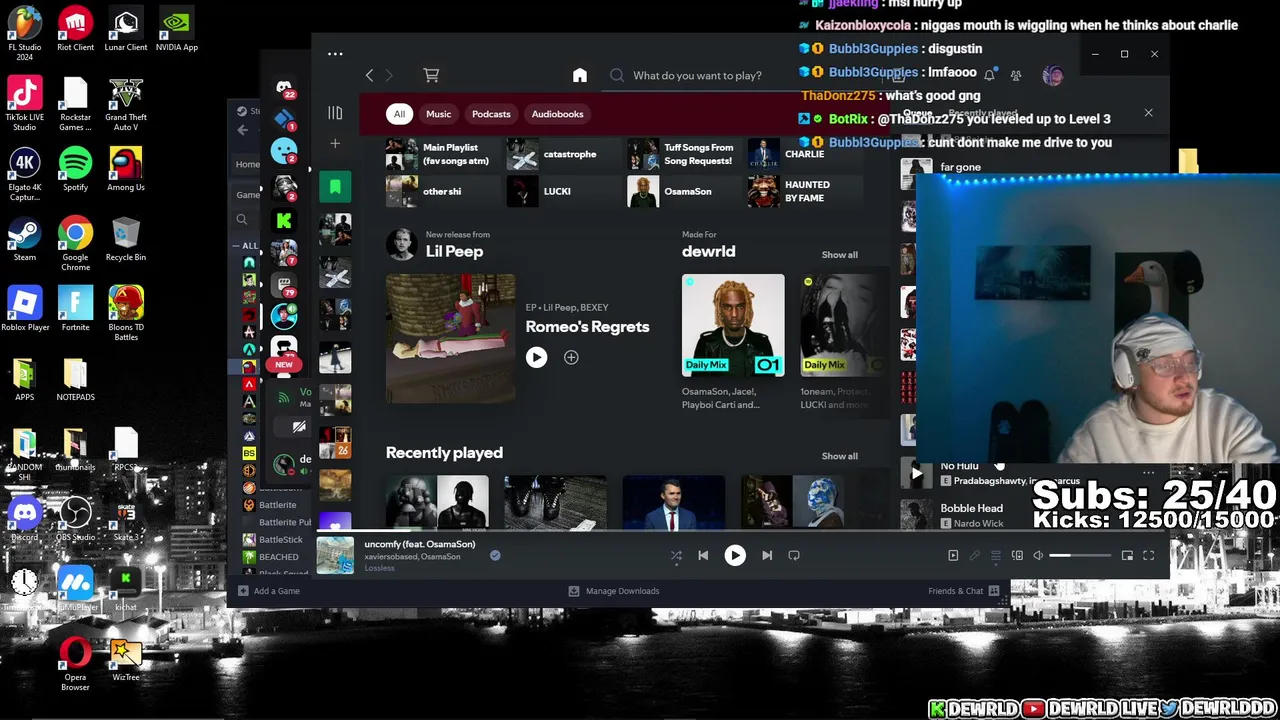The height and width of the screenshot is (720, 1280).
Task: Skip to the next track
Action: 767,555
